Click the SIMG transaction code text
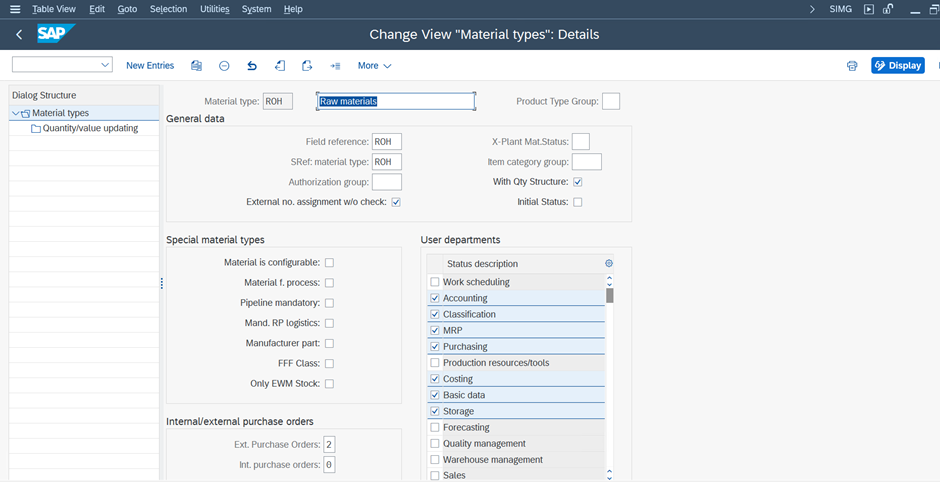The height and width of the screenshot is (482, 940). coord(840,9)
